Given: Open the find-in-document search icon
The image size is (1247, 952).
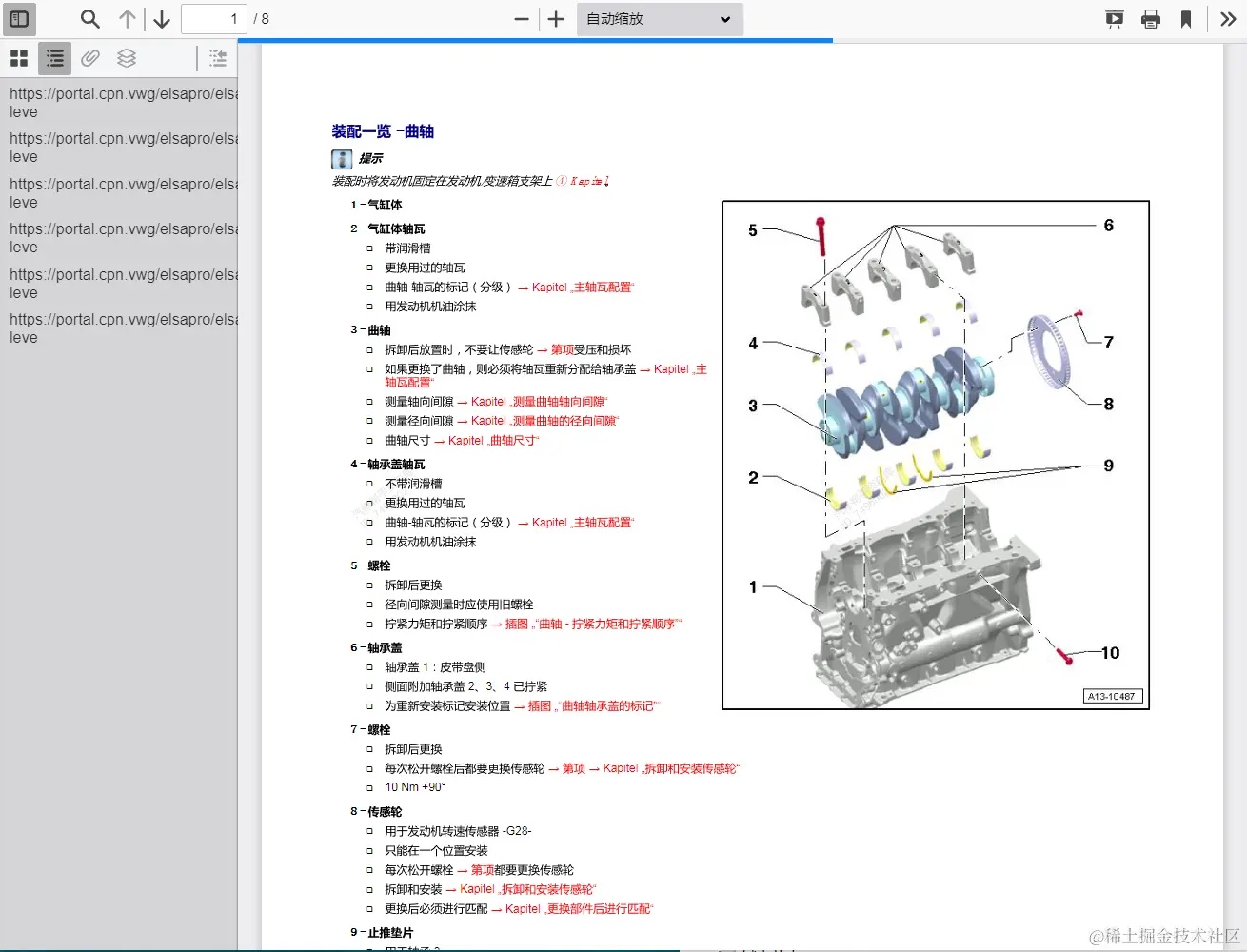Looking at the screenshot, I should click(x=89, y=19).
